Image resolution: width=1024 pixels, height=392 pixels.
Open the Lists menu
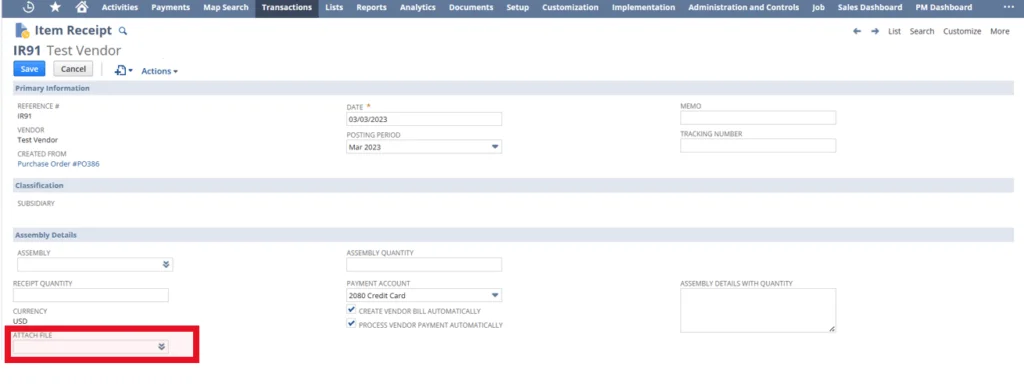click(334, 8)
